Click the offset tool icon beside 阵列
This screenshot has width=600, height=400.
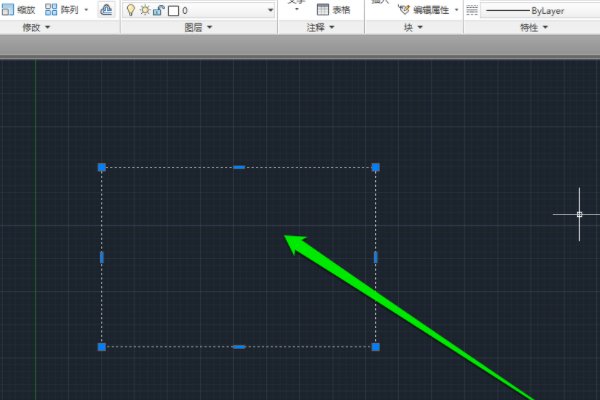coord(106,9)
